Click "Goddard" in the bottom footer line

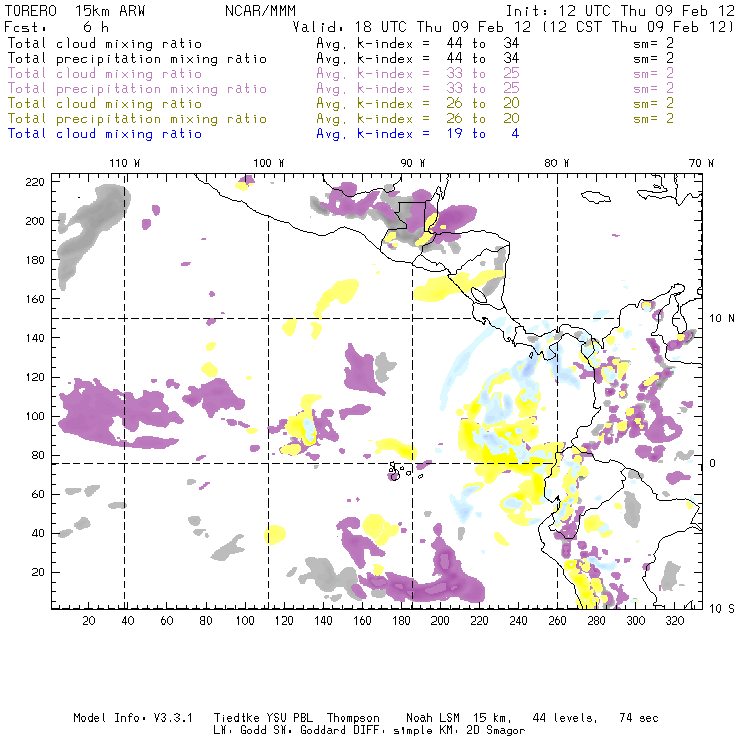[323, 731]
